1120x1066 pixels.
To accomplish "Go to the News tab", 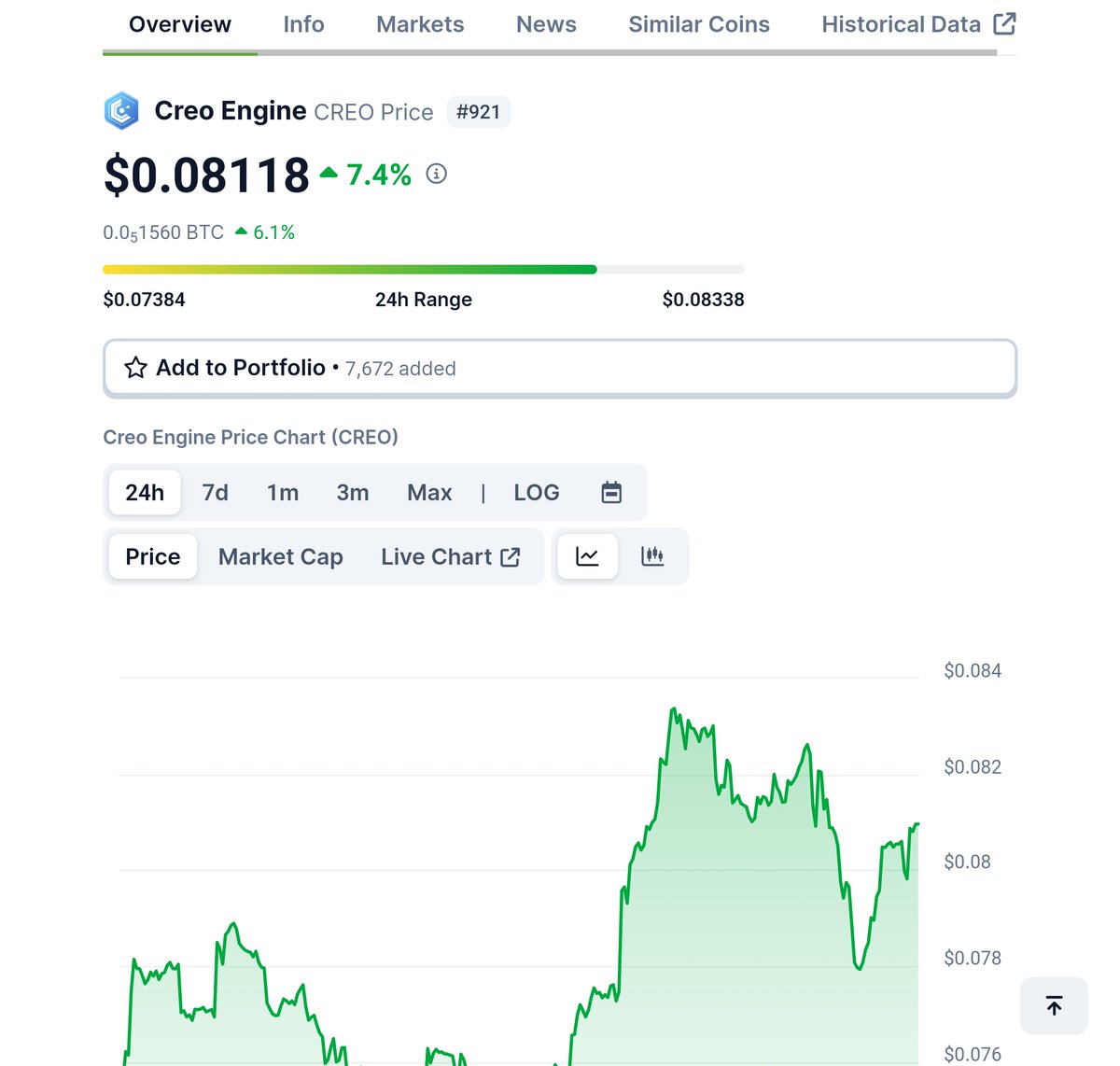I will point(546,25).
